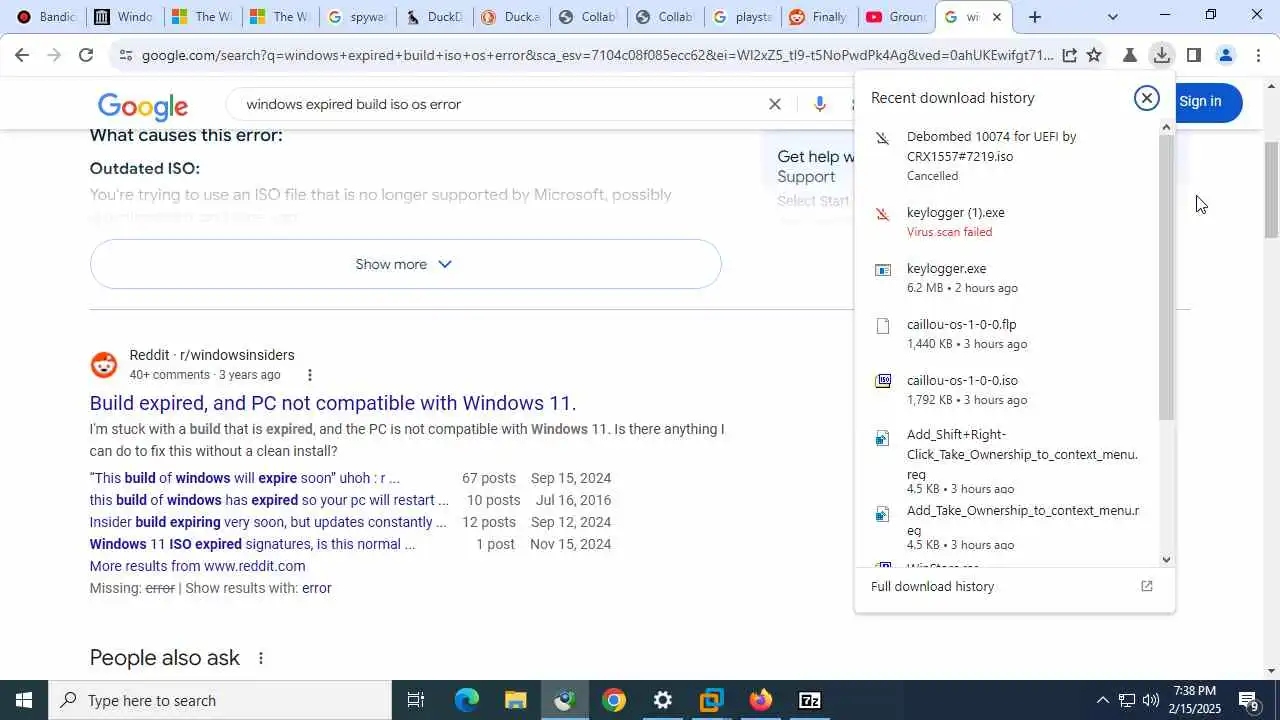1280x720 pixels.
Task: Open 'Windows 11 ISO expired signatures' link
Action: click(x=252, y=544)
